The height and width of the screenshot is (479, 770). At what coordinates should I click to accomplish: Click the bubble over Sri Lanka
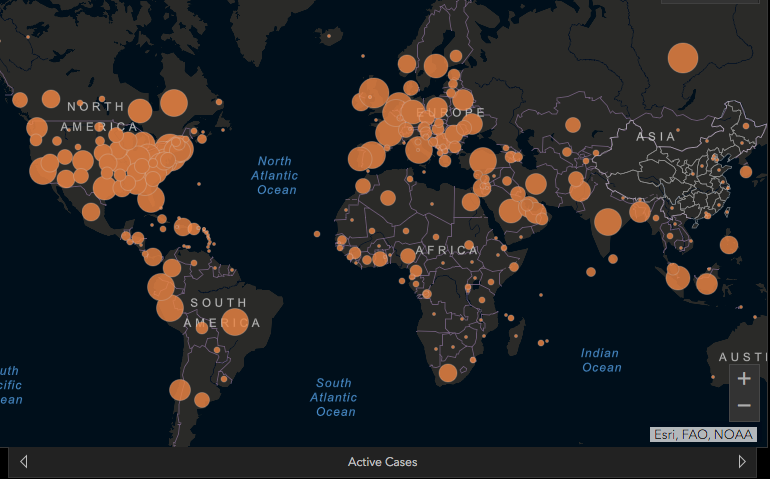[x=613, y=259]
